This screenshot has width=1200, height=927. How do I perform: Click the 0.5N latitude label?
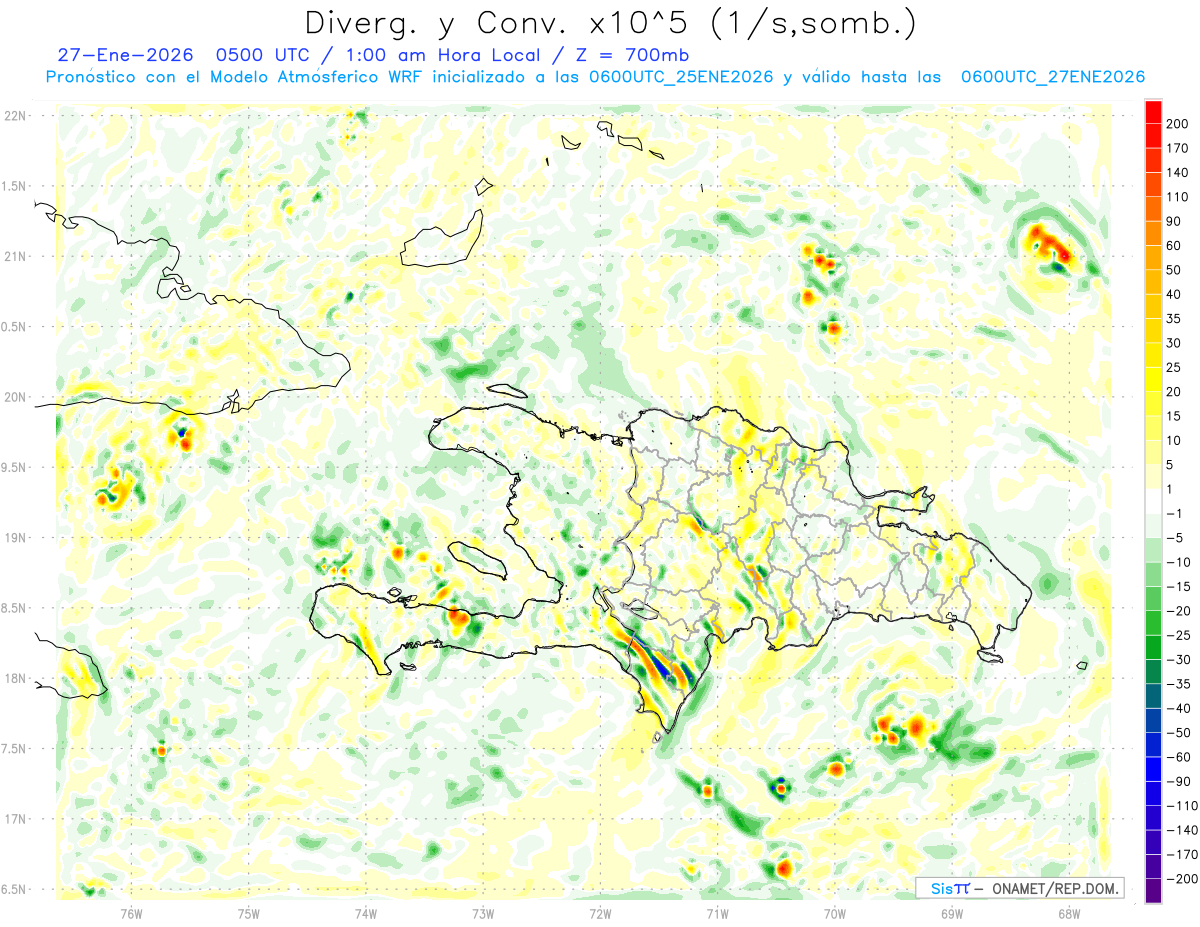coord(15,327)
